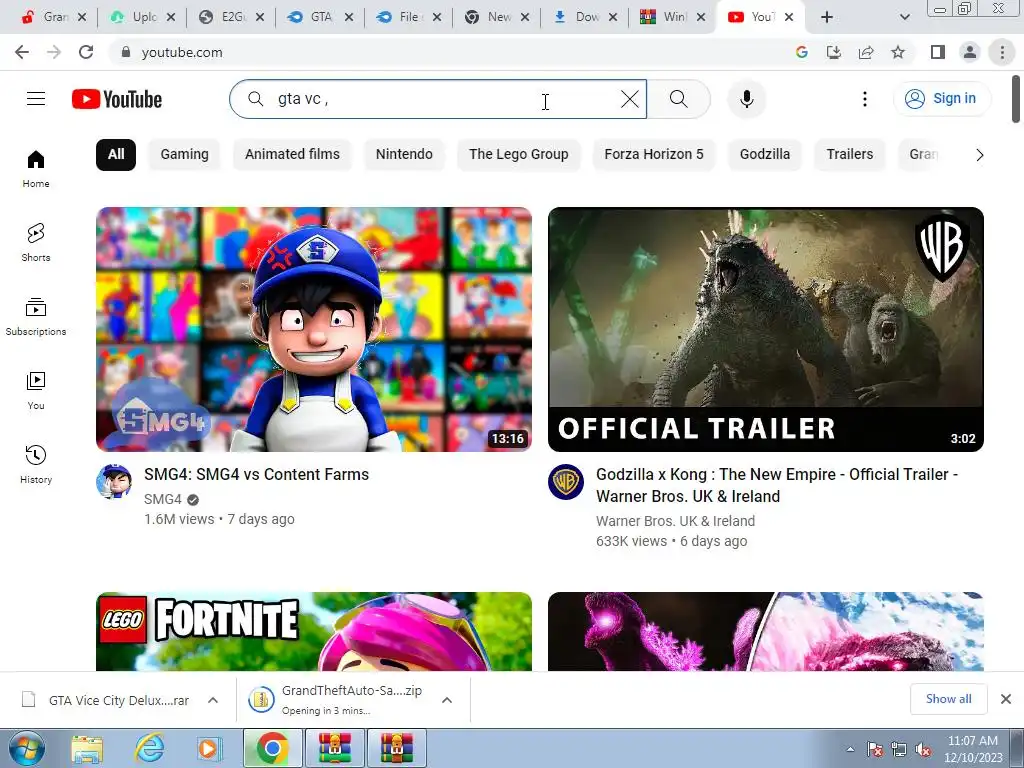Select the All filter chip
Image resolution: width=1024 pixels, height=768 pixels.
[x=116, y=155]
